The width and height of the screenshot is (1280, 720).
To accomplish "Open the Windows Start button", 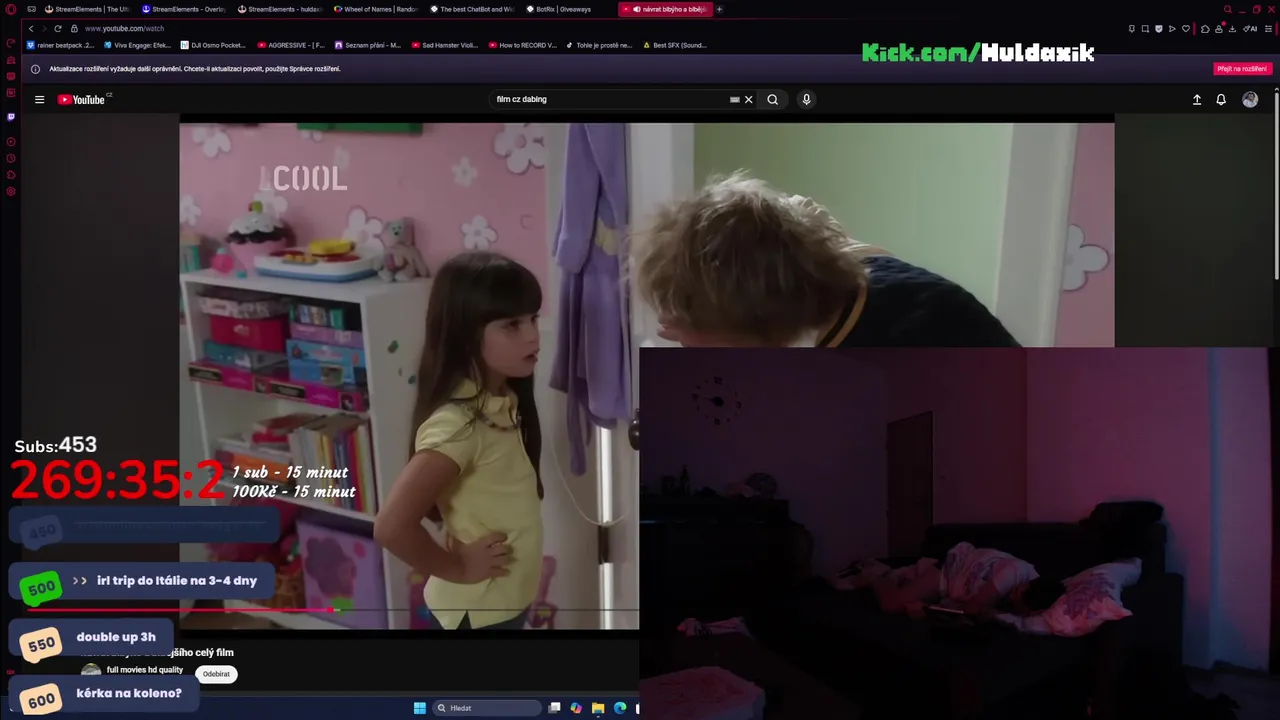I will 420,708.
